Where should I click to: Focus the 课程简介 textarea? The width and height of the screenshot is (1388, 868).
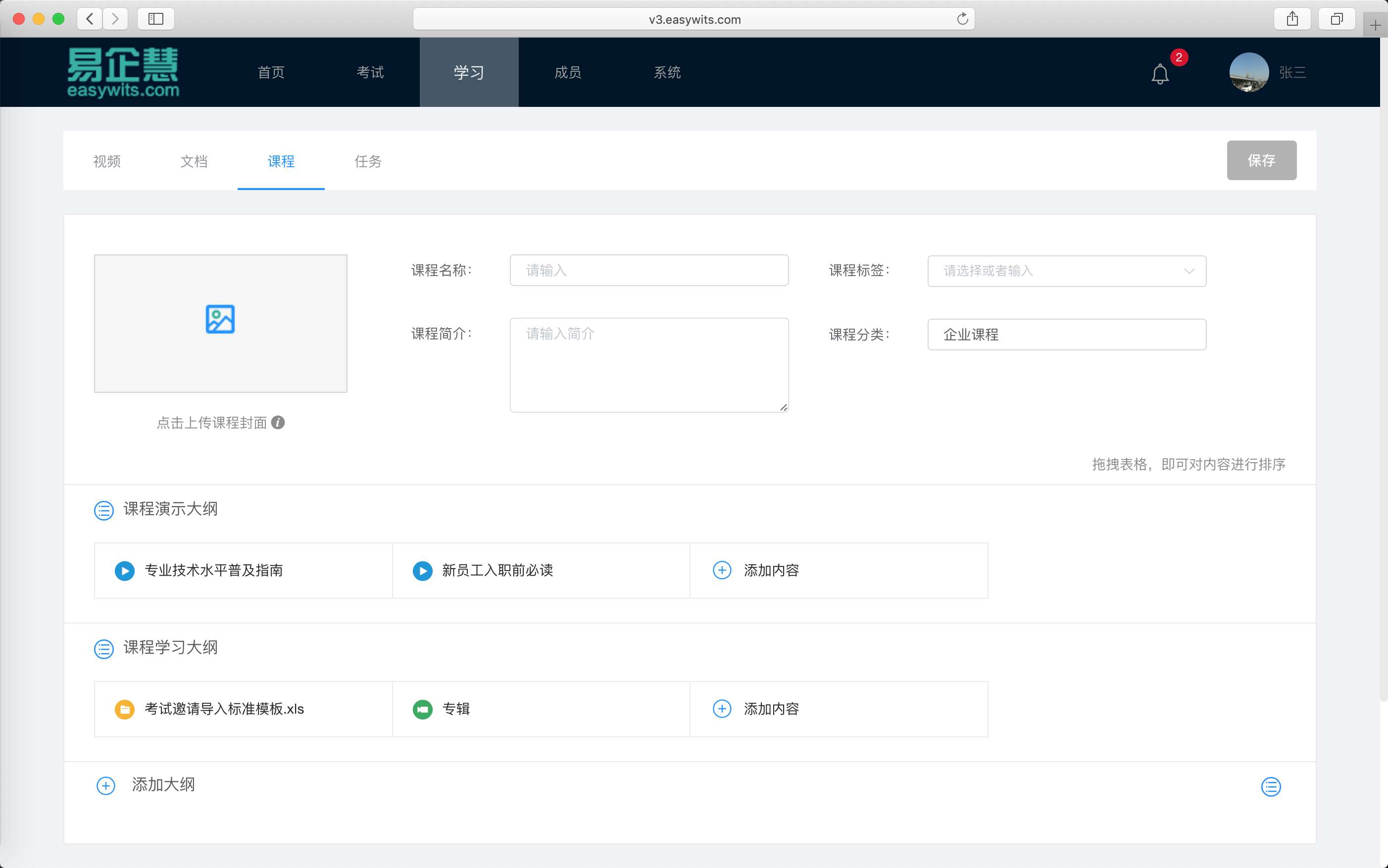[649, 365]
